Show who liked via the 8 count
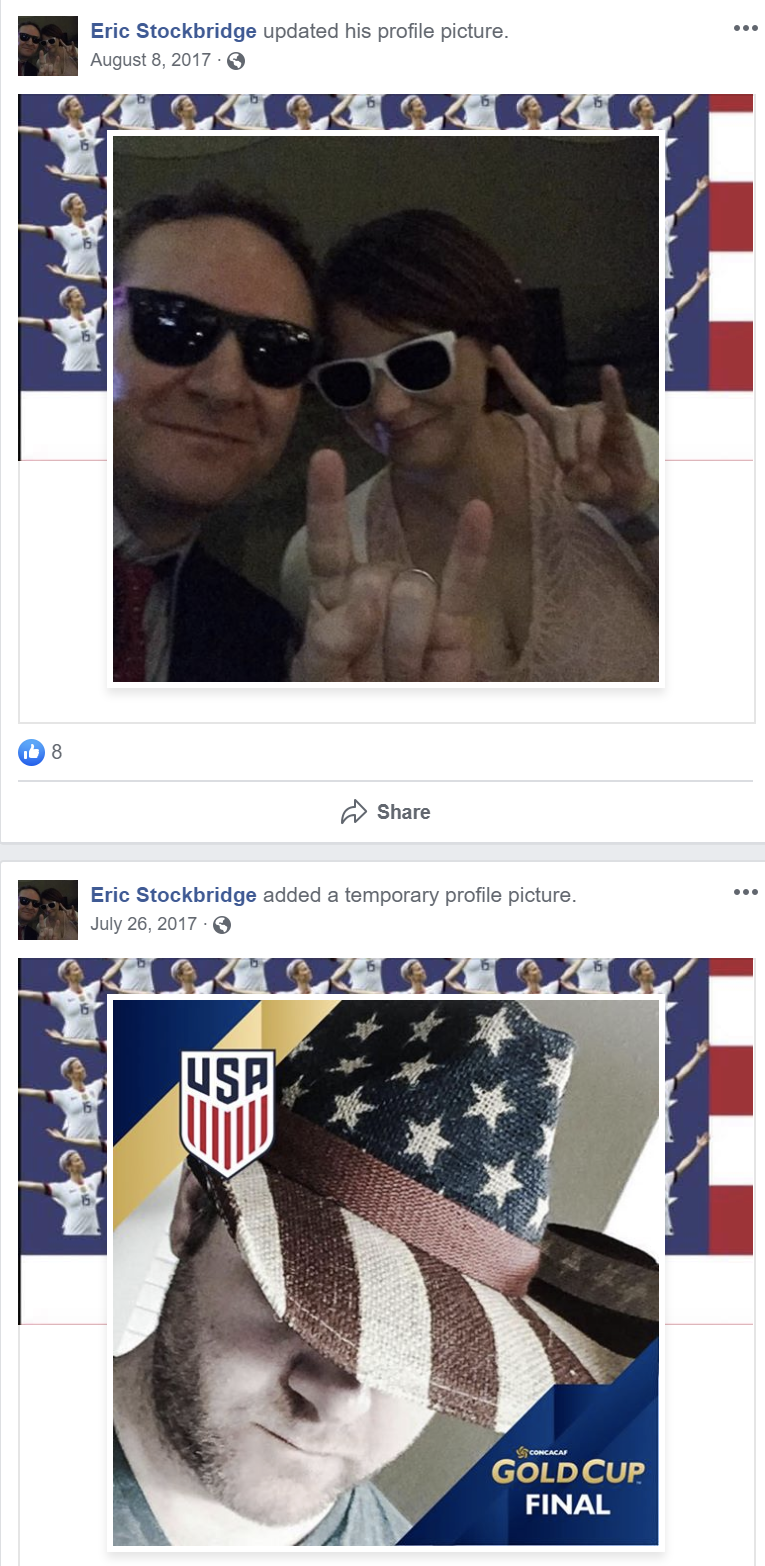 click(x=57, y=752)
